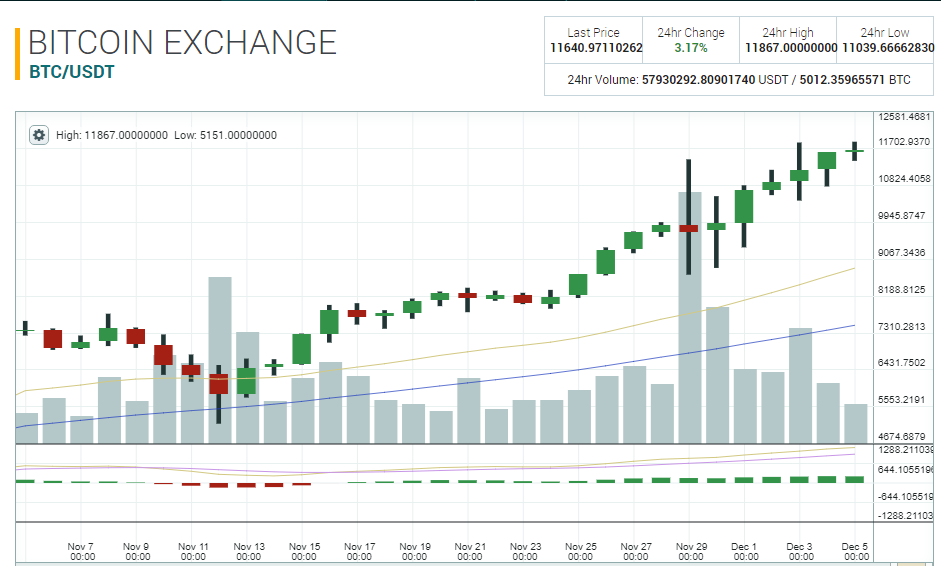Image resolution: width=941 pixels, height=566 pixels.
Task: Select the green candlestick above Nov 13
Action: [246, 381]
